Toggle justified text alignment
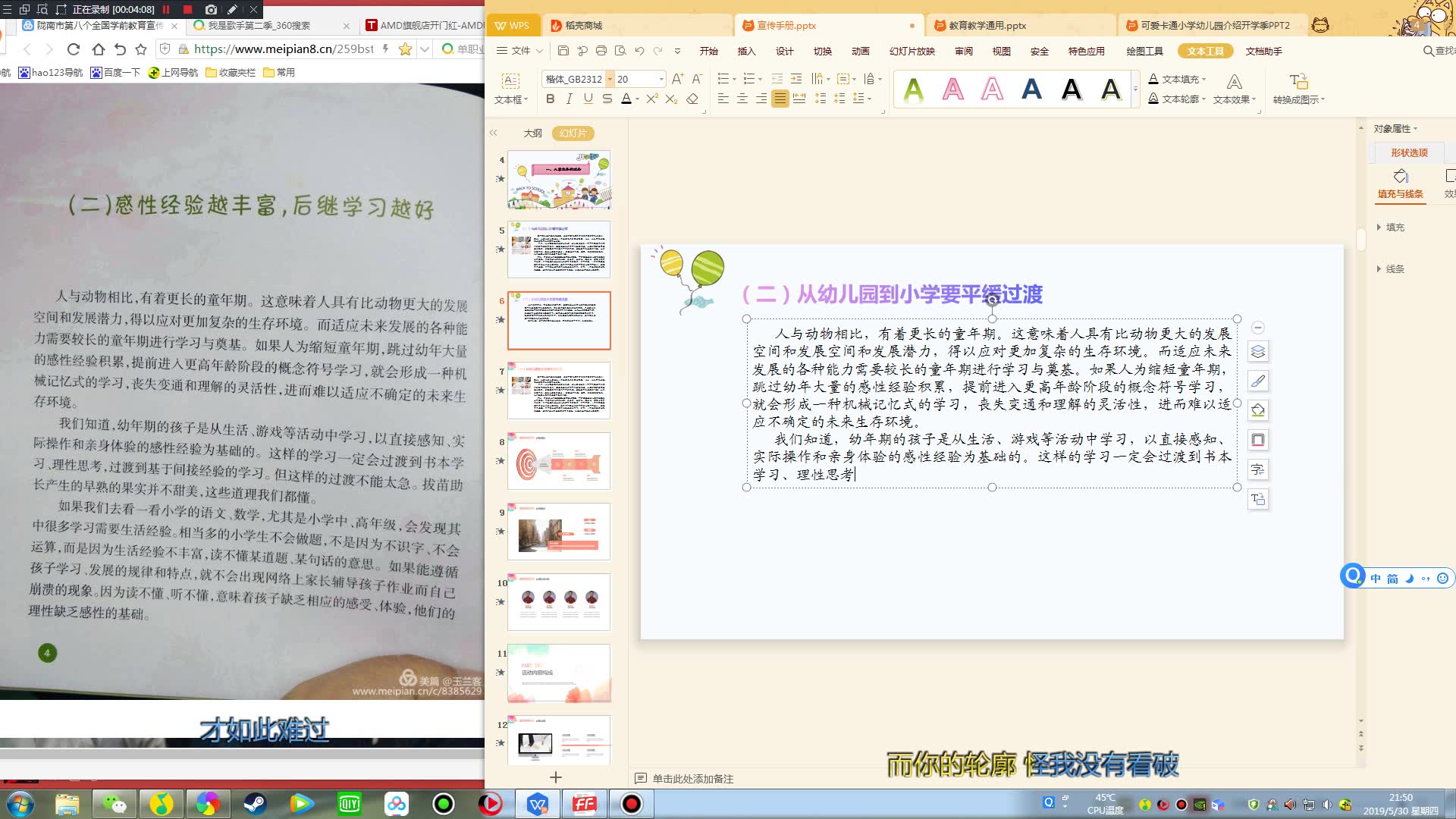The width and height of the screenshot is (1456, 819). (x=780, y=99)
